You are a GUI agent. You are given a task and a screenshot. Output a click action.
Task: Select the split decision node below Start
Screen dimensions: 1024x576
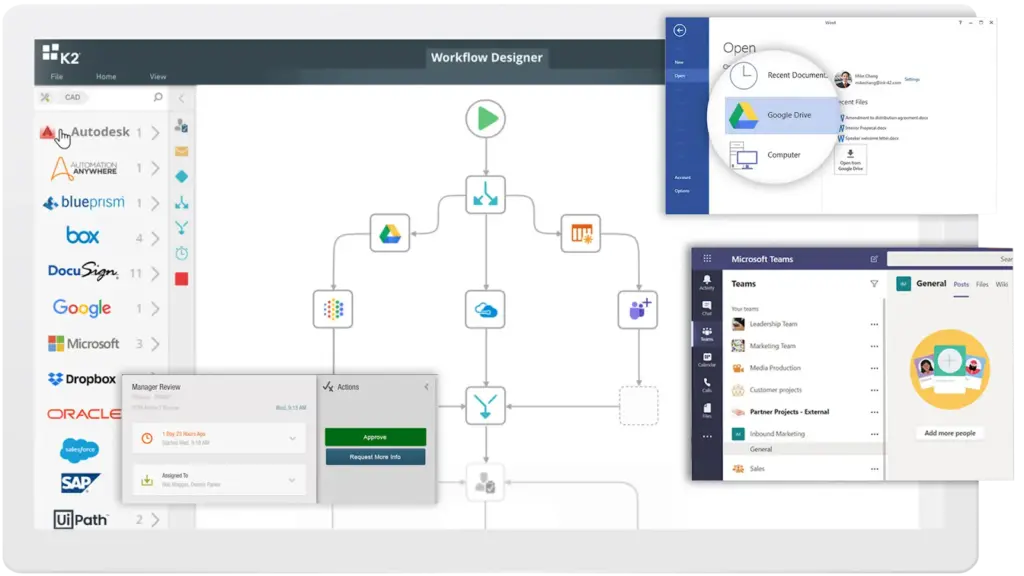point(486,196)
